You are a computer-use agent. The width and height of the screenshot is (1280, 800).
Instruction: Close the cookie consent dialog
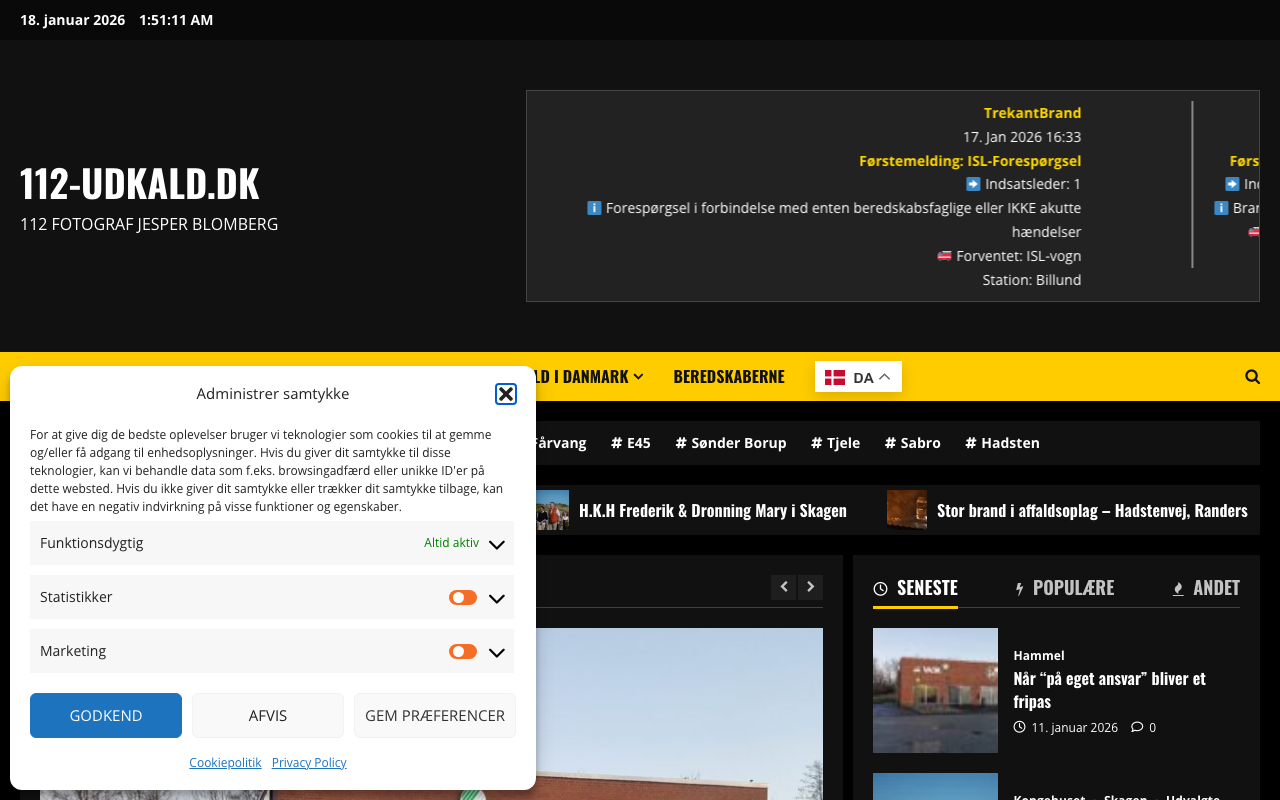tap(506, 394)
